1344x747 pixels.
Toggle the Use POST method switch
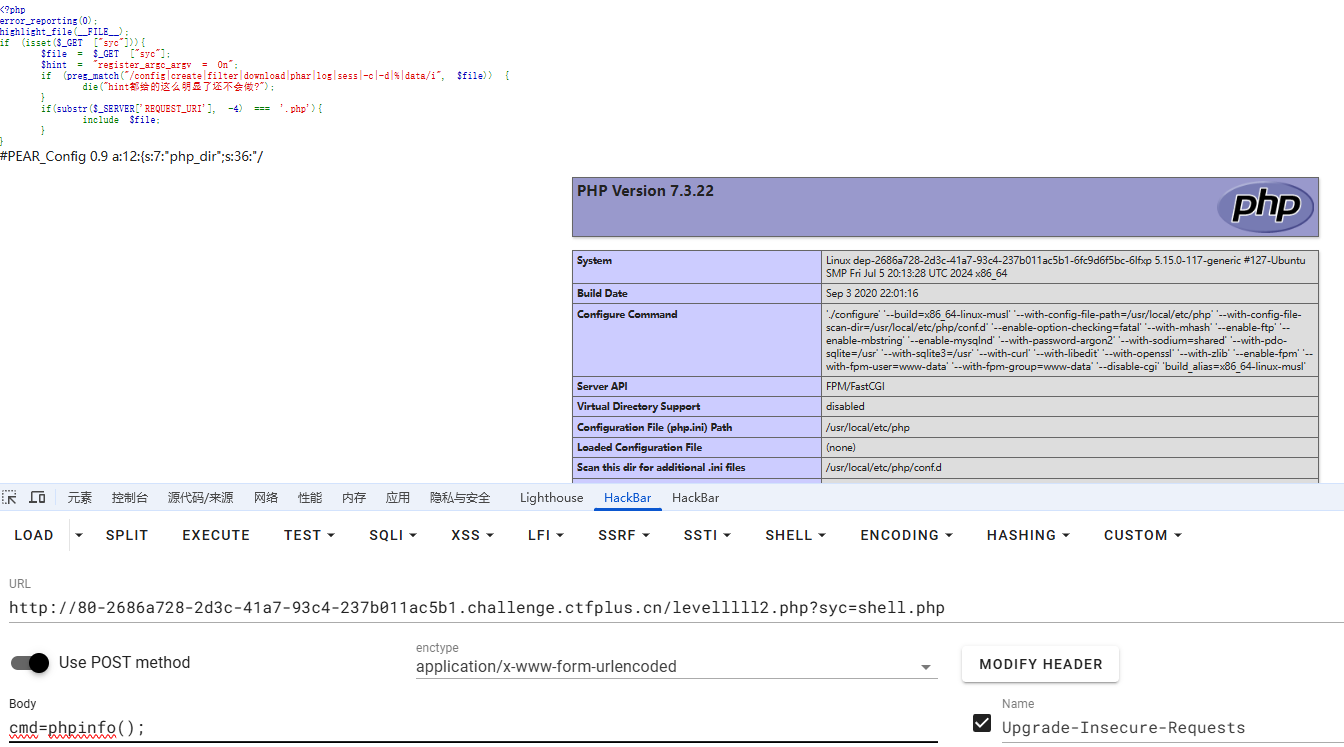click(31, 663)
